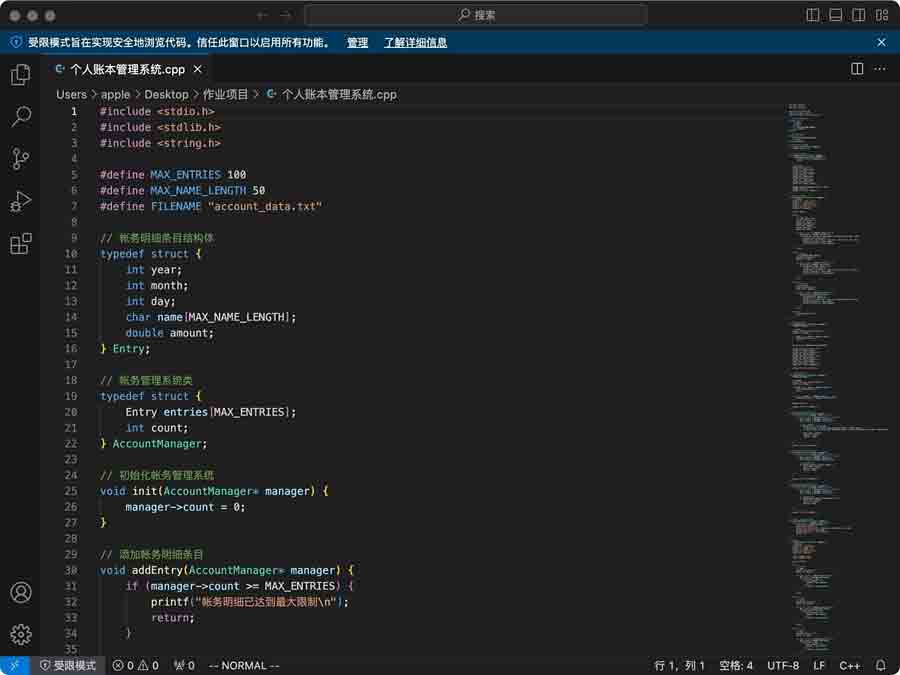
Task: Toggle the bottom panel layout control
Action: click(836, 15)
